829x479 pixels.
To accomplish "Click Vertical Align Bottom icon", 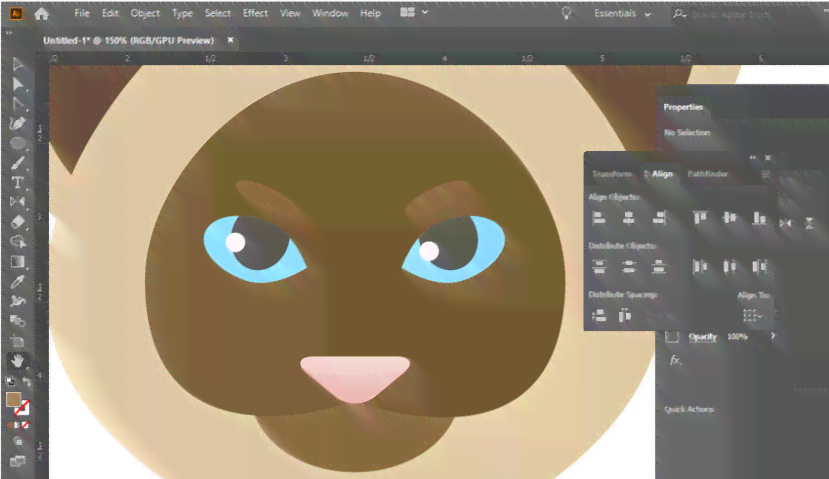I will click(759, 217).
